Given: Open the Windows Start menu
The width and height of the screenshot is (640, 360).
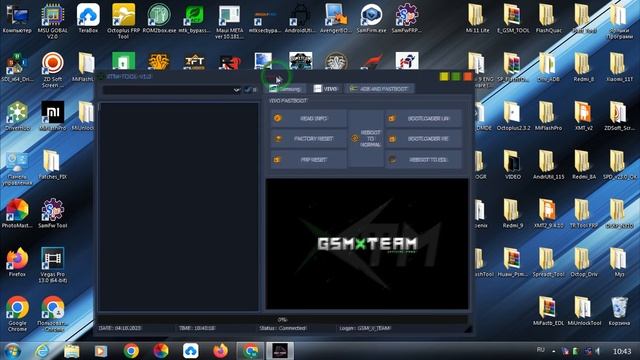Looking at the screenshot, I should 12,351.
